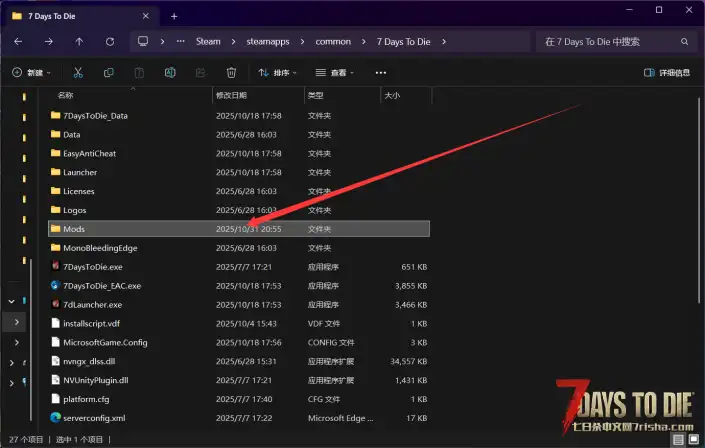The width and height of the screenshot is (705, 448).
Task: Close the 7 Days To Die tab
Action: 146,16
